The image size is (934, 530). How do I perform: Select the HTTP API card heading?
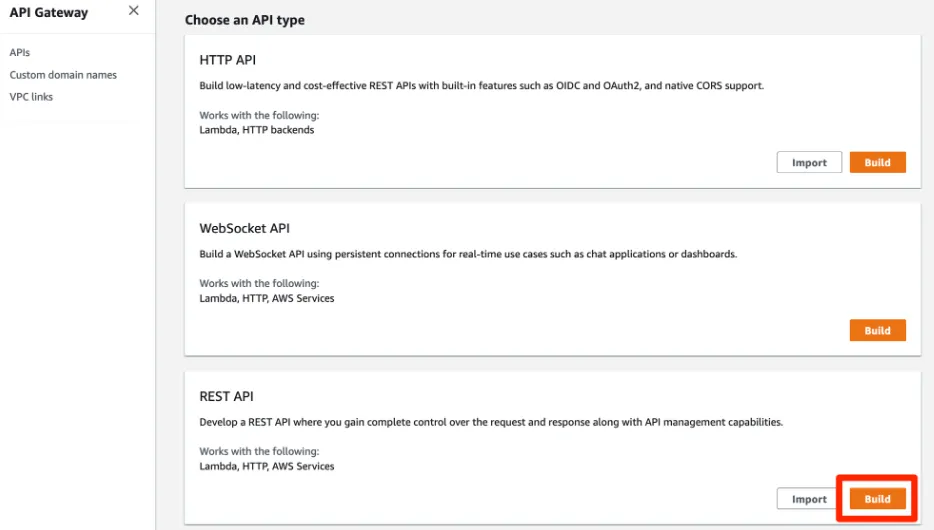[x=228, y=60]
